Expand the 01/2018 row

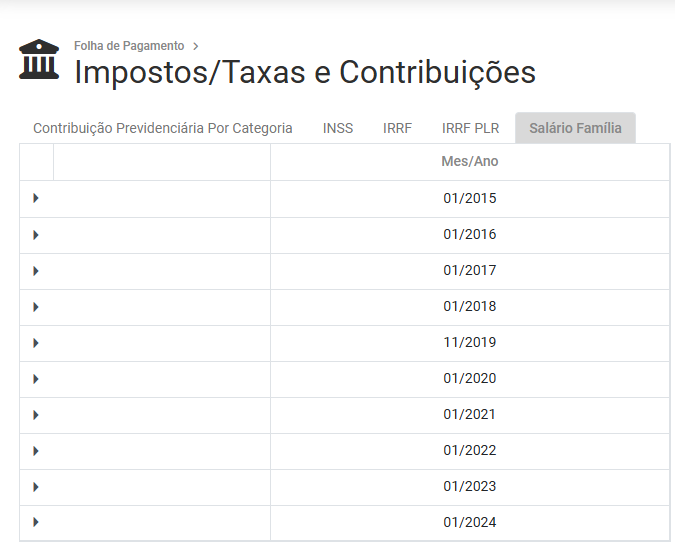(x=36, y=307)
